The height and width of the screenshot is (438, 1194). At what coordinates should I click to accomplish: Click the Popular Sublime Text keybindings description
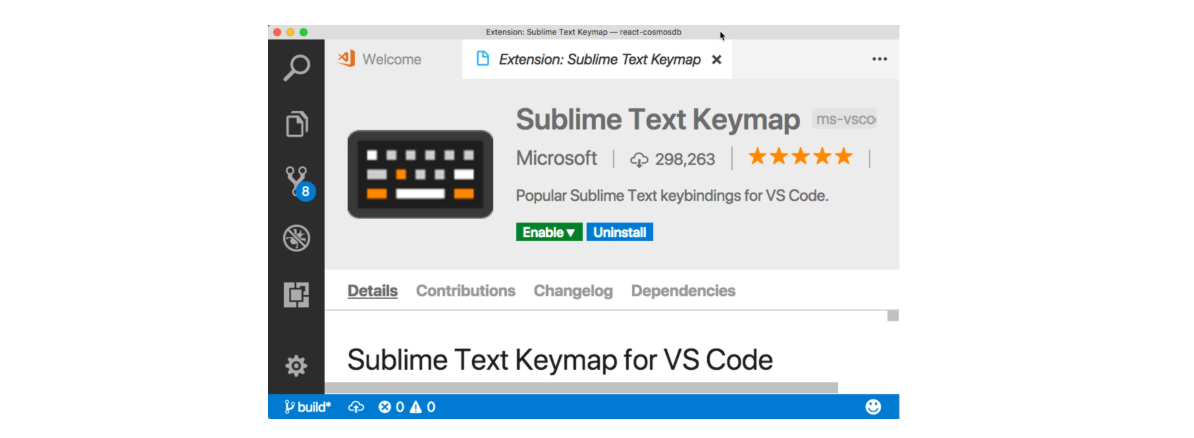click(672, 196)
